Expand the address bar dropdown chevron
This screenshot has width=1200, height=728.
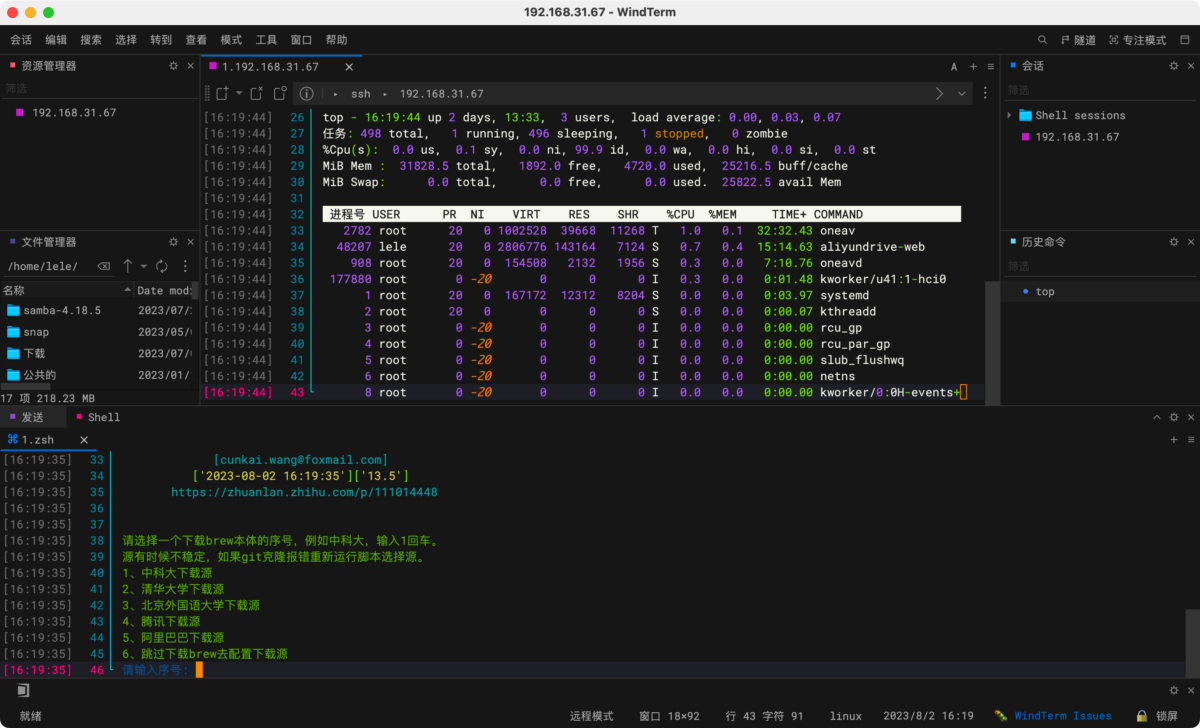point(962,94)
